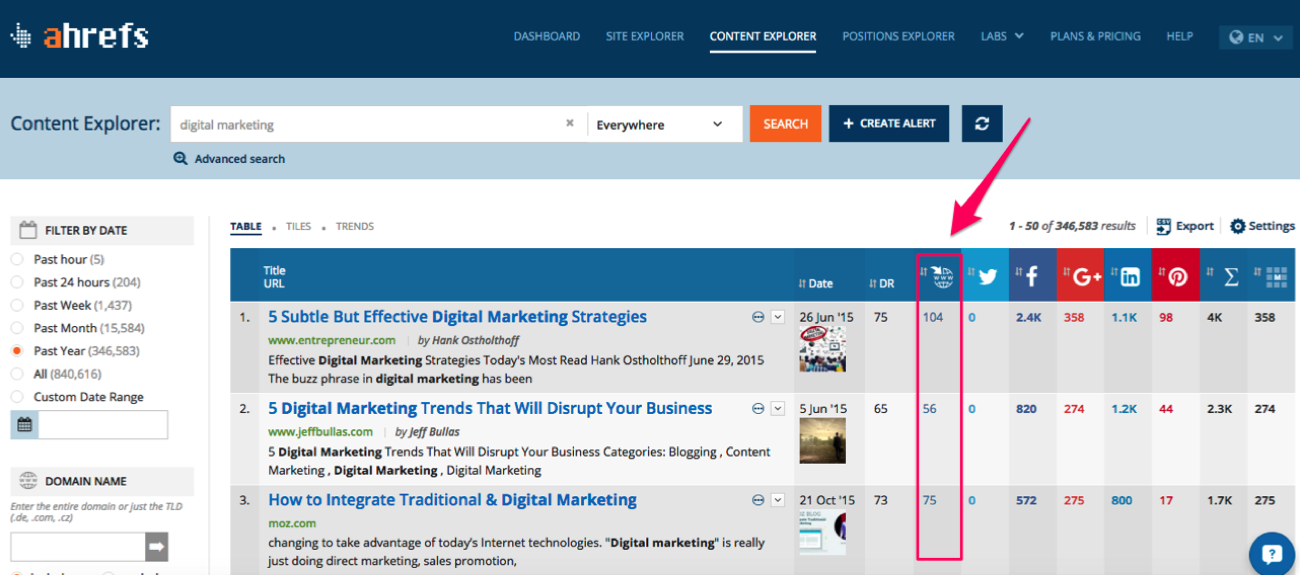Sort by referring domains globe icon
This screenshot has width=1300, height=575.
pos(941,277)
